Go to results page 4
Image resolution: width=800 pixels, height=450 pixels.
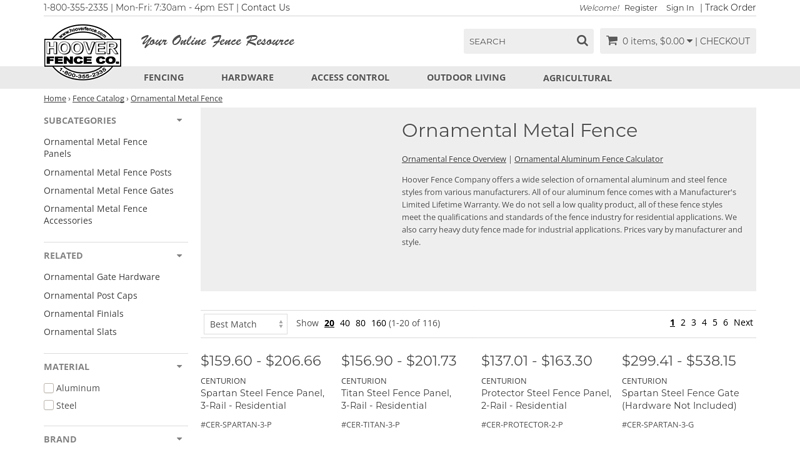pos(704,322)
